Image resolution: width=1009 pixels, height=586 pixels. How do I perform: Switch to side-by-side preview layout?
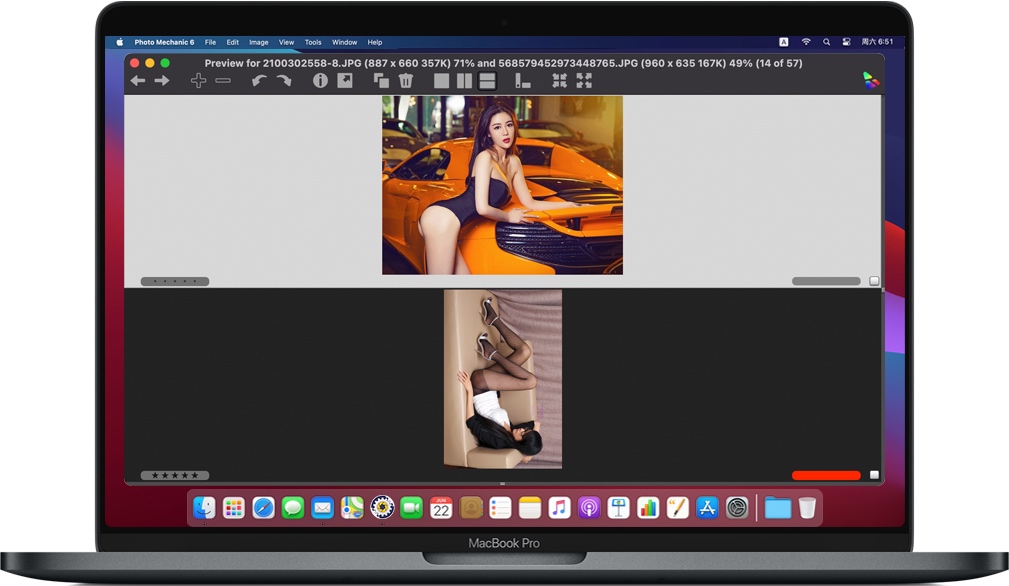click(465, 80)
